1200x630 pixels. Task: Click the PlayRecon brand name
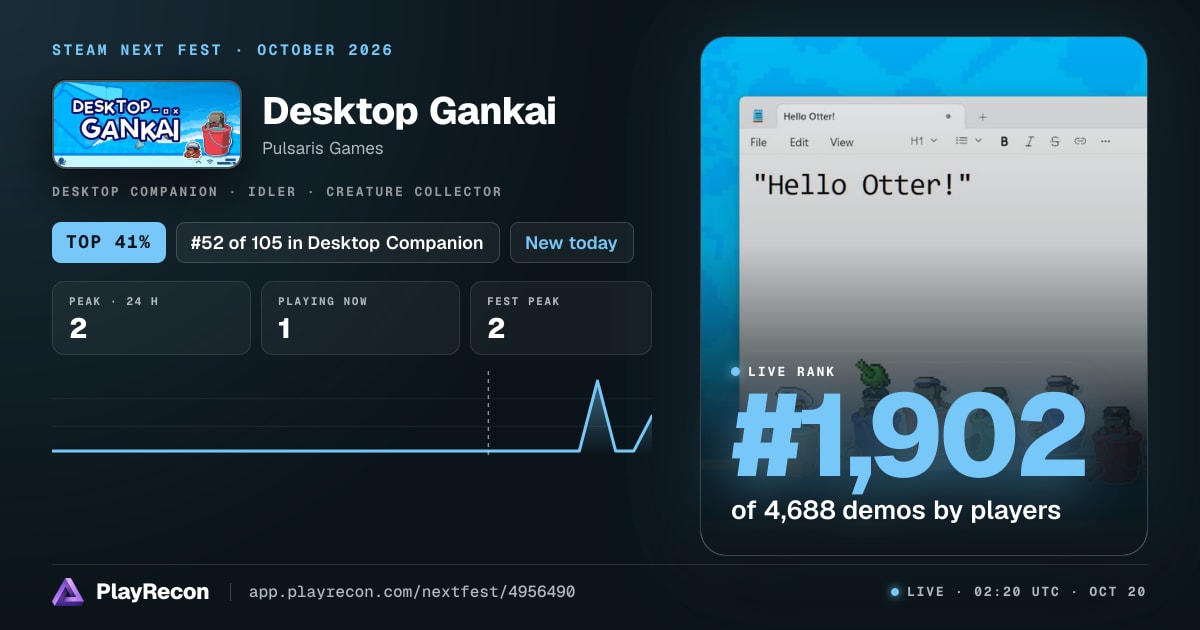[153, 592]
